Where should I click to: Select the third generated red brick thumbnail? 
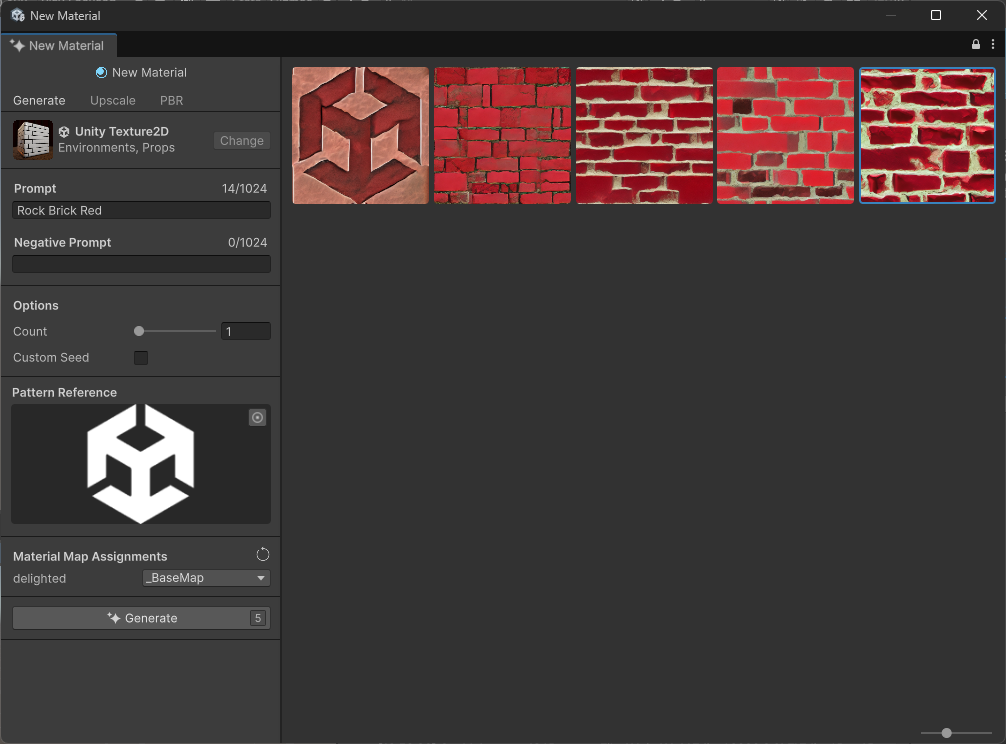pos(644,135)
